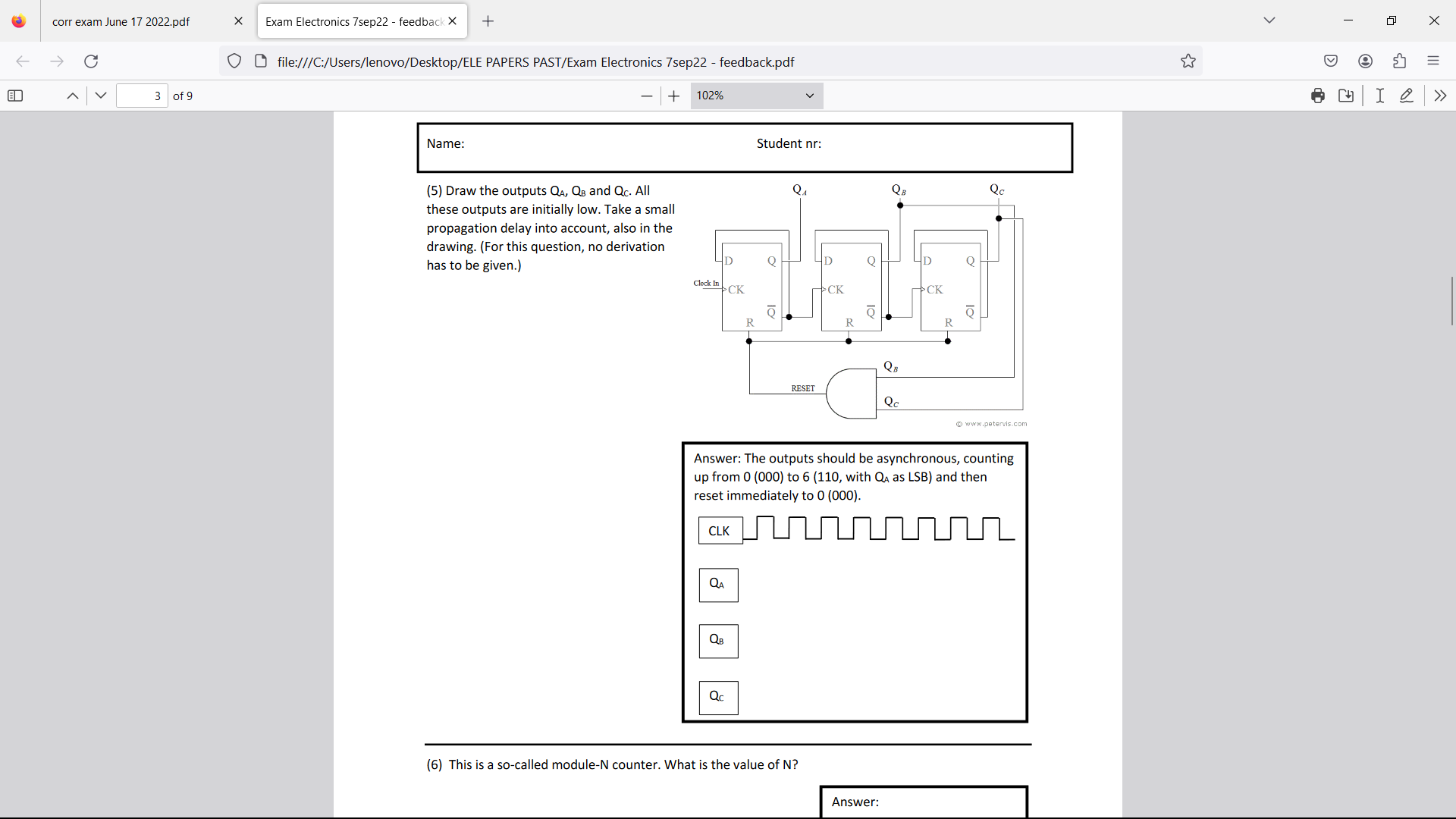Zoom out using the minus control
Image resolution: width=1456 pixels, height=819 pixels.
pyautogui.click(x=646, y=96)
